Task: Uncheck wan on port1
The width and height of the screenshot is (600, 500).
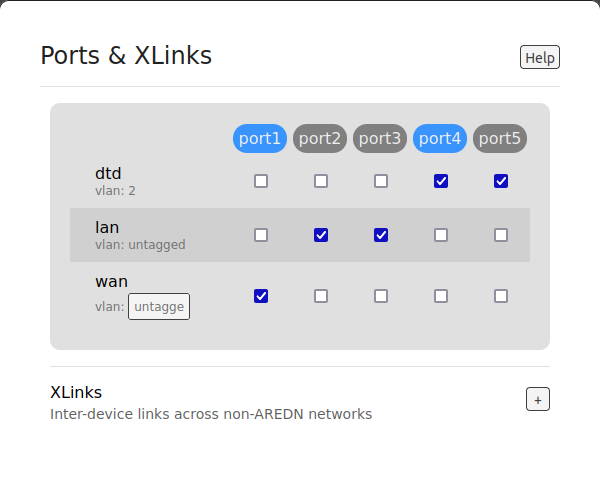Action: [261, 296]
